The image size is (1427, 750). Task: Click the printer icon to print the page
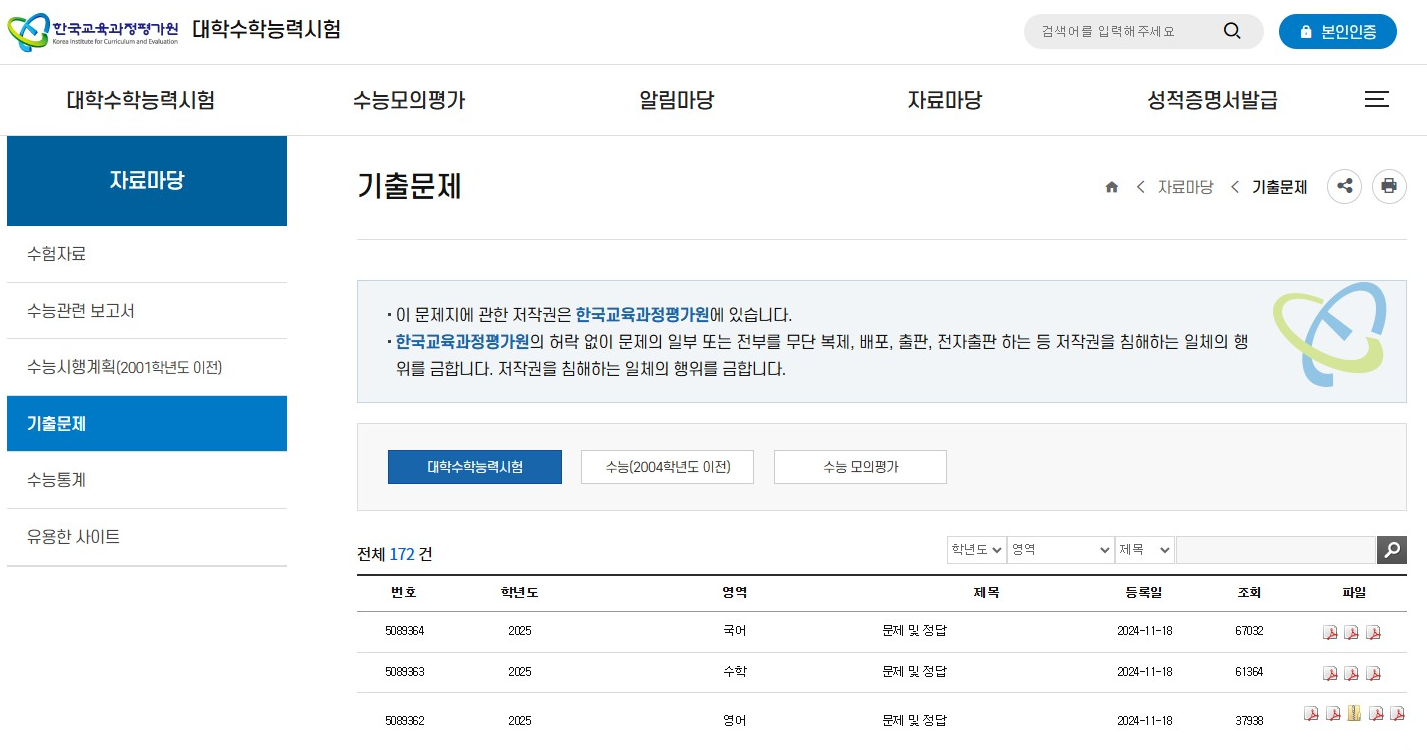tap(1389, 186)
